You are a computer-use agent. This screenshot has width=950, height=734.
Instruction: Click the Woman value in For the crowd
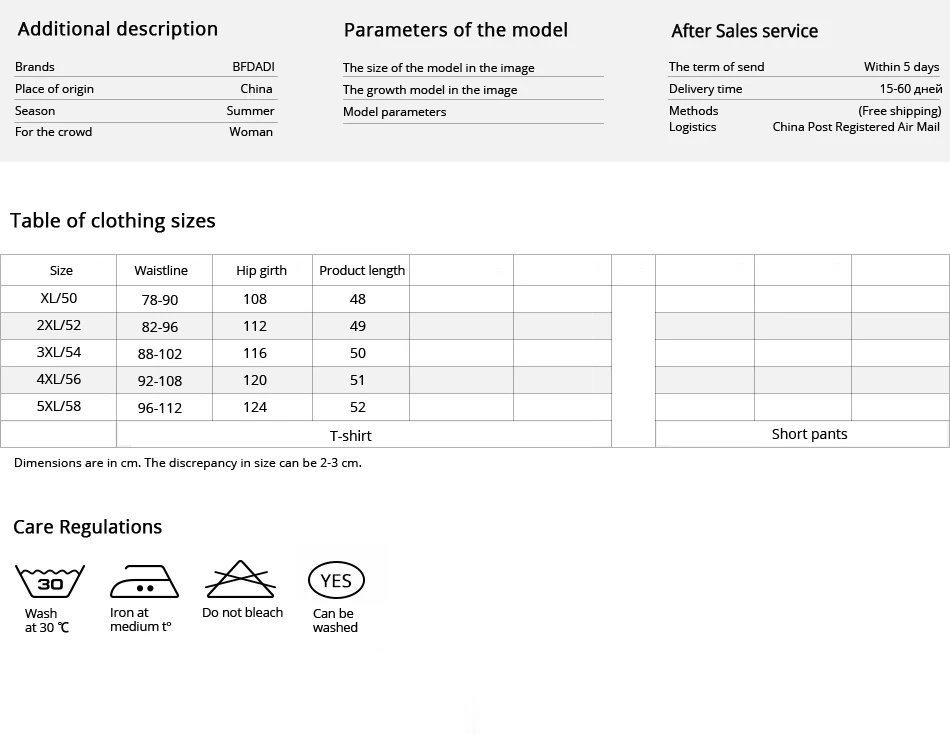251,132
